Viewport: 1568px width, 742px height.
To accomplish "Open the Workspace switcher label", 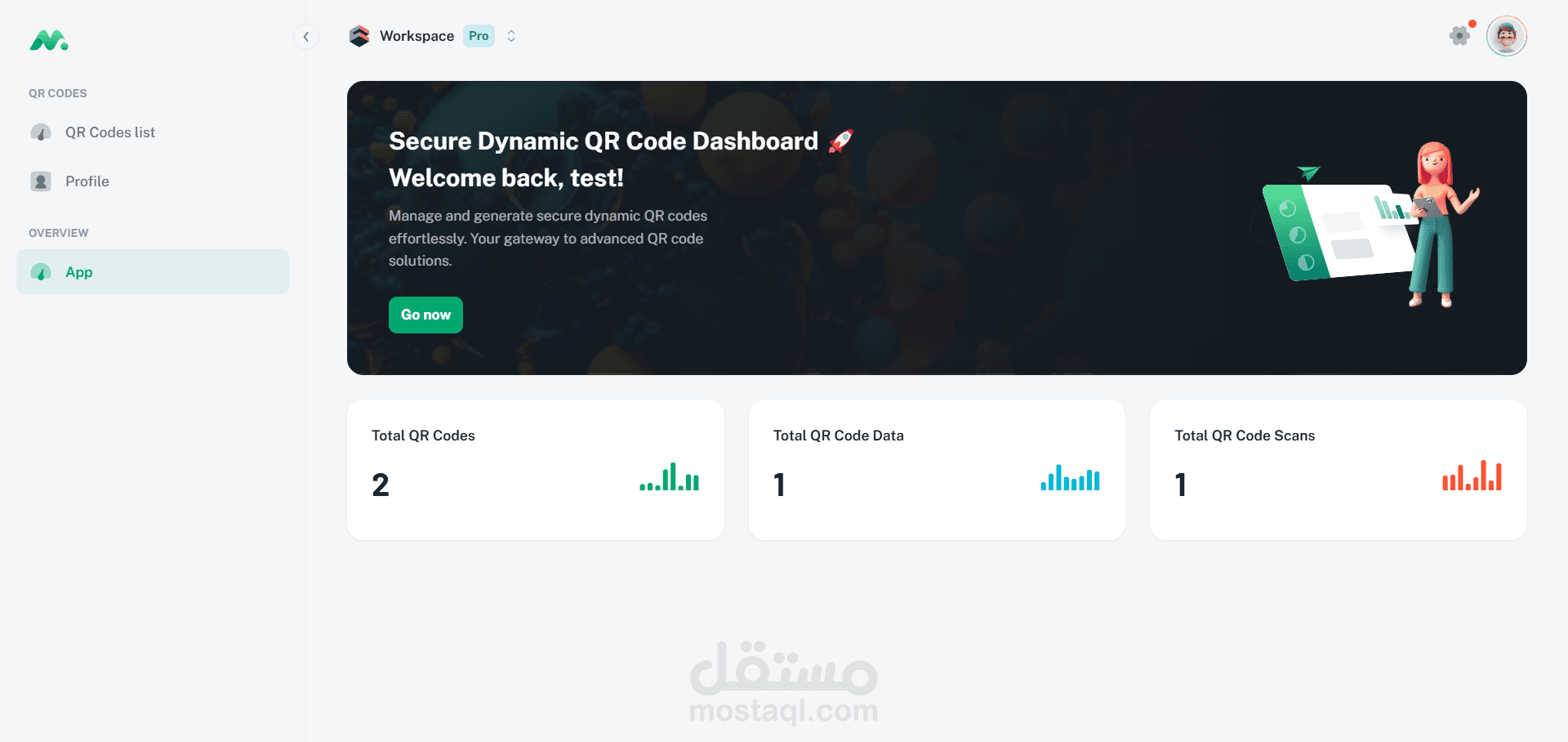I will (x=416, y=36).
